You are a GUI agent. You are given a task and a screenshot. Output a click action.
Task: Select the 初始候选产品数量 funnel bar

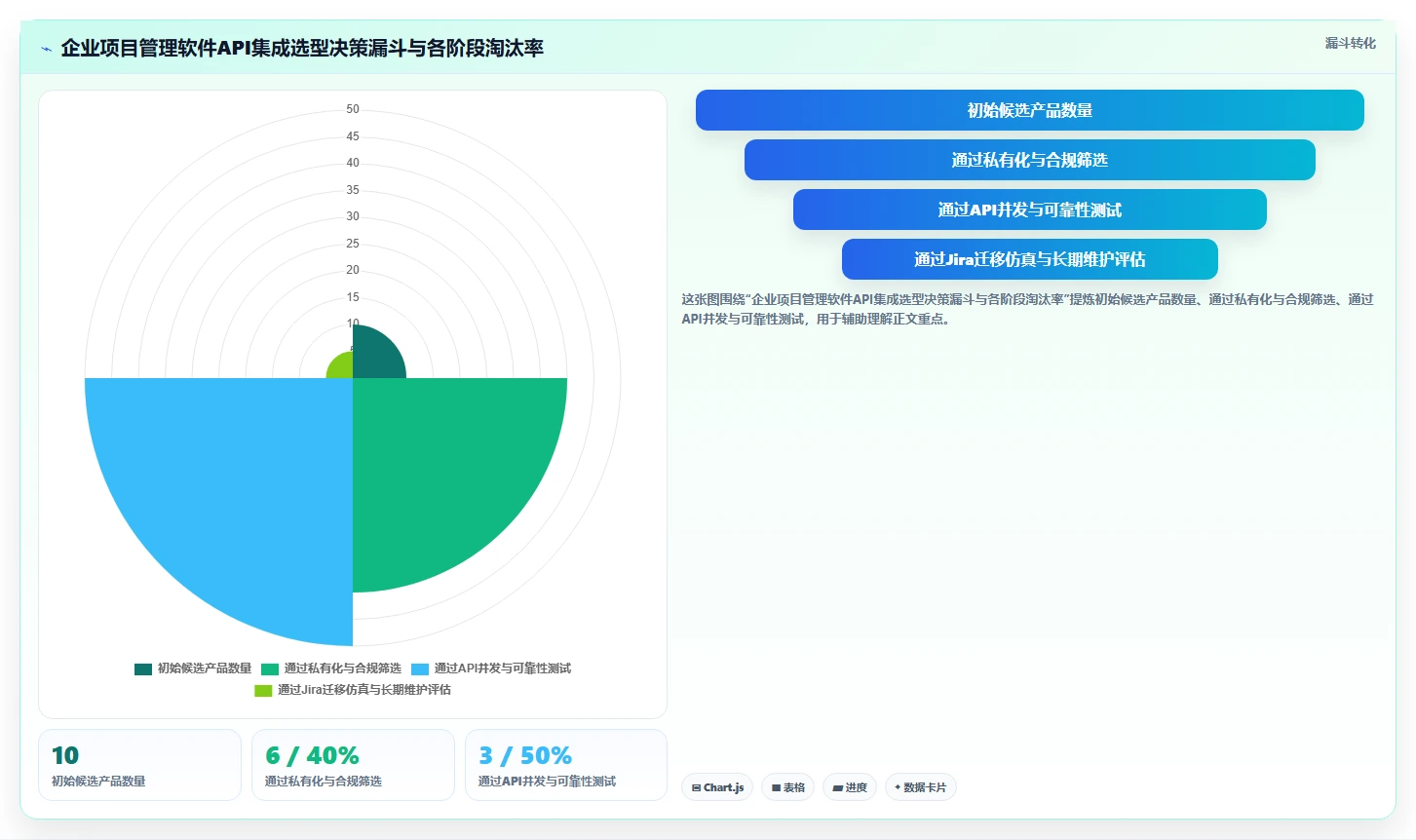click(x=1029, y=110)
